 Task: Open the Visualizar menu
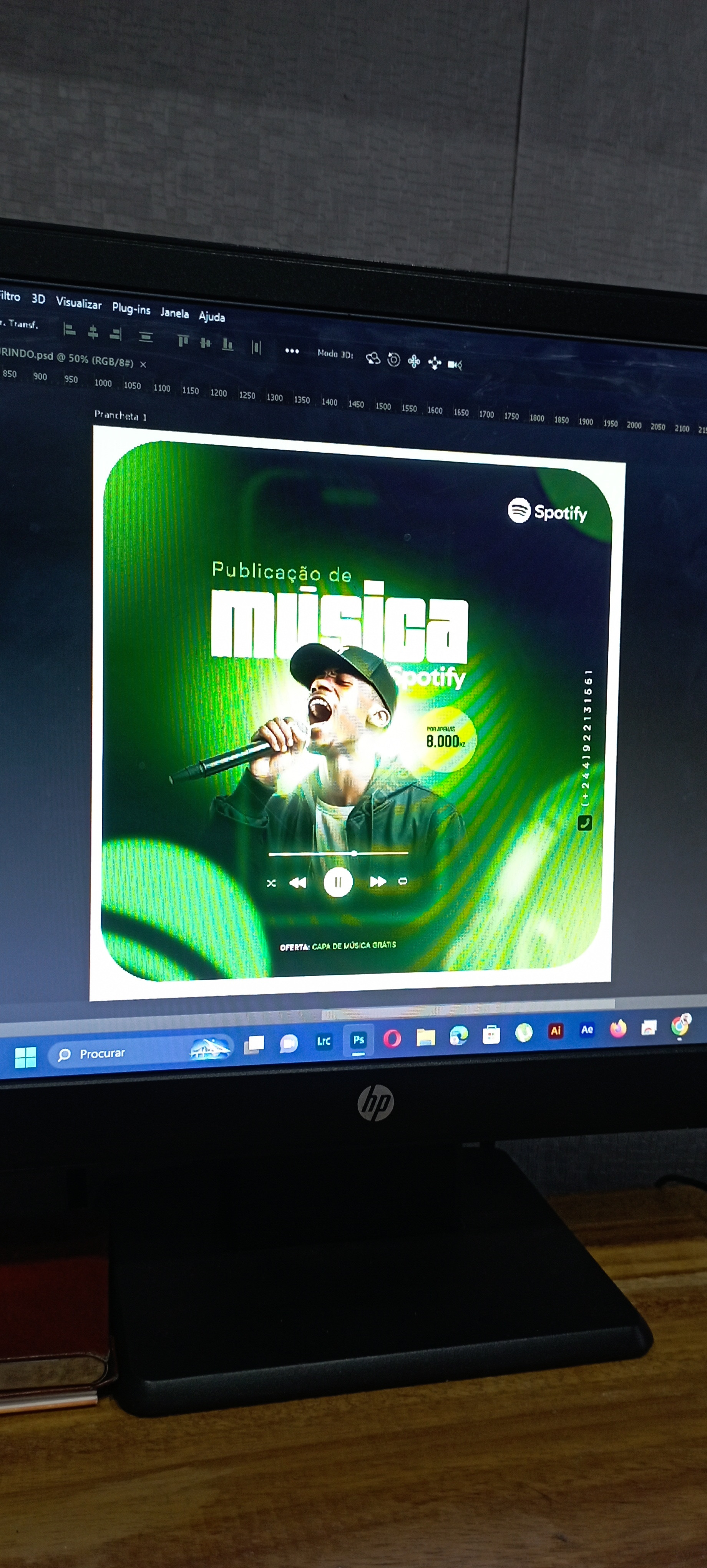pyautogui.click(x=78, y=302)
